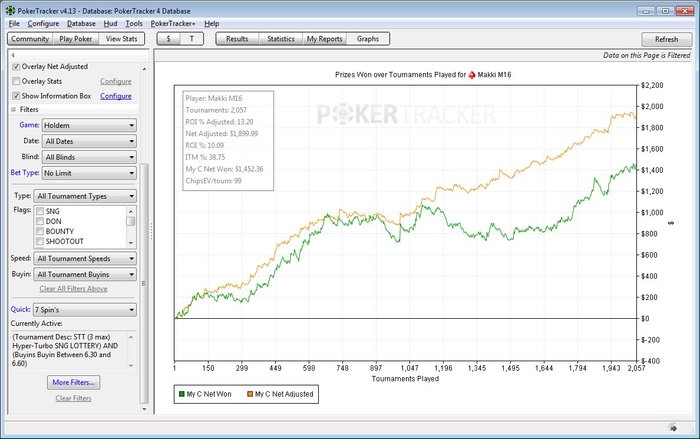Switch to the Play Poker tab
This screenshot has height=439, width=700.
(x=75, y=39)
